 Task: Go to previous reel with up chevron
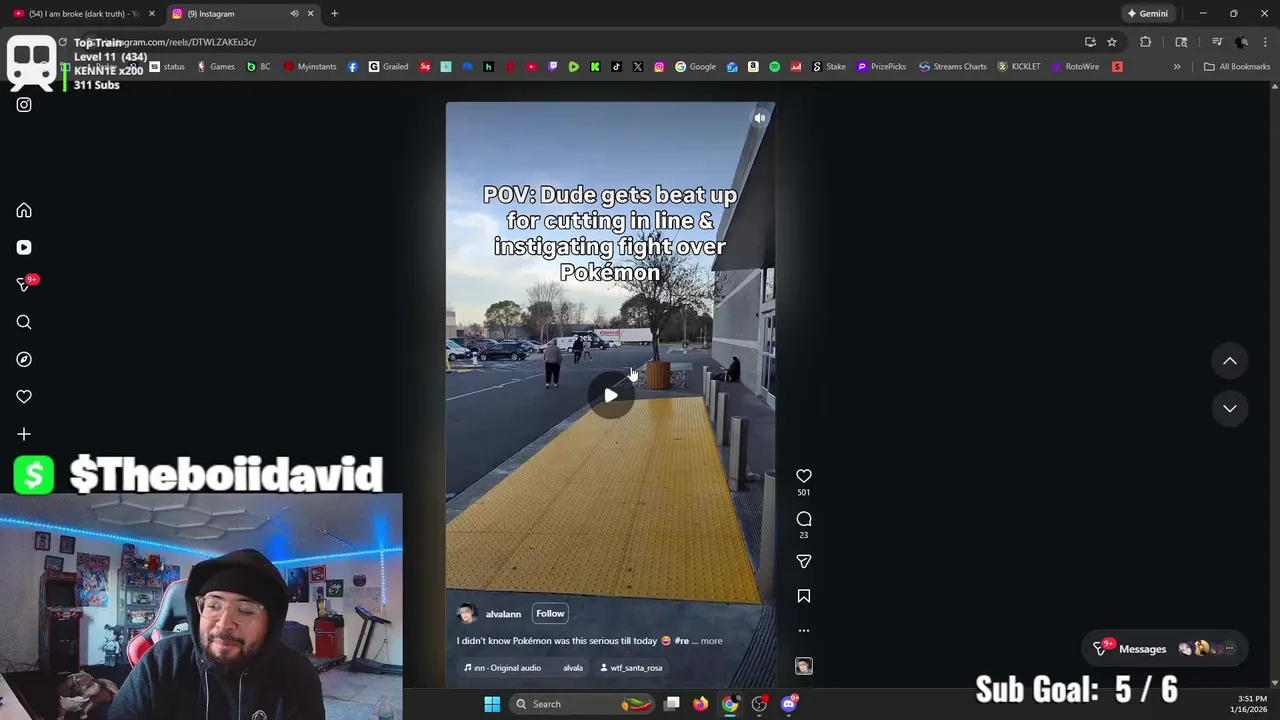(x=1230, y=361)
